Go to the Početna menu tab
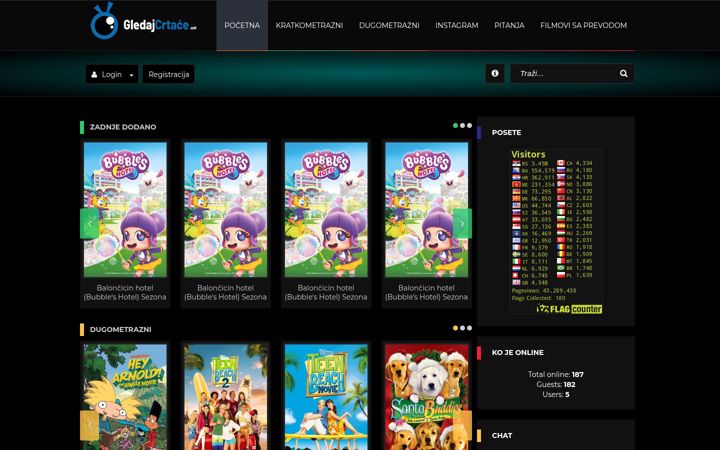 coord(242,25)
